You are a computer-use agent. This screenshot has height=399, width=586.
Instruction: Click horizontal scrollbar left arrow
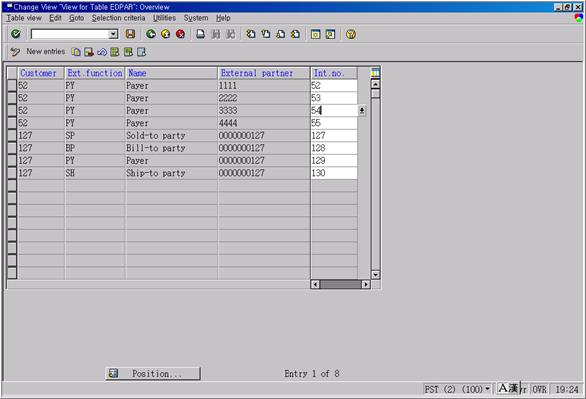point(315,284)
